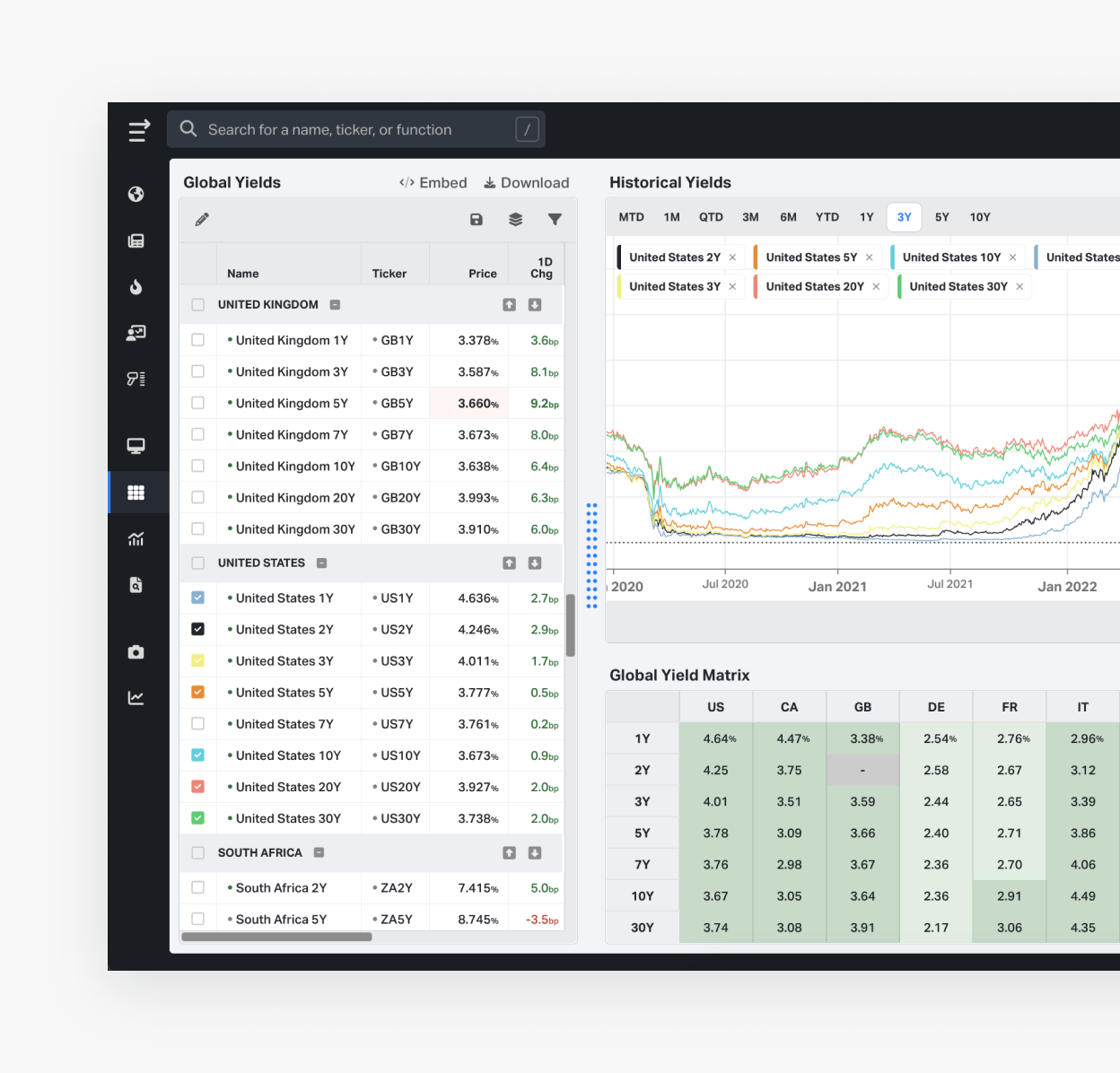This screenshot has height=1073, width=1120.
Task: Open the flame icon in the sidebar
Action: (136, 287)
